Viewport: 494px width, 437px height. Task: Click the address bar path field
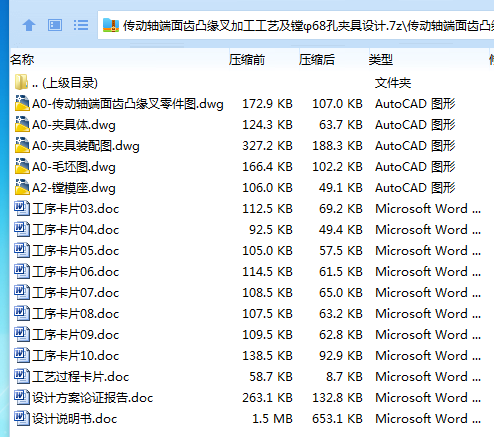pos(296,25)
